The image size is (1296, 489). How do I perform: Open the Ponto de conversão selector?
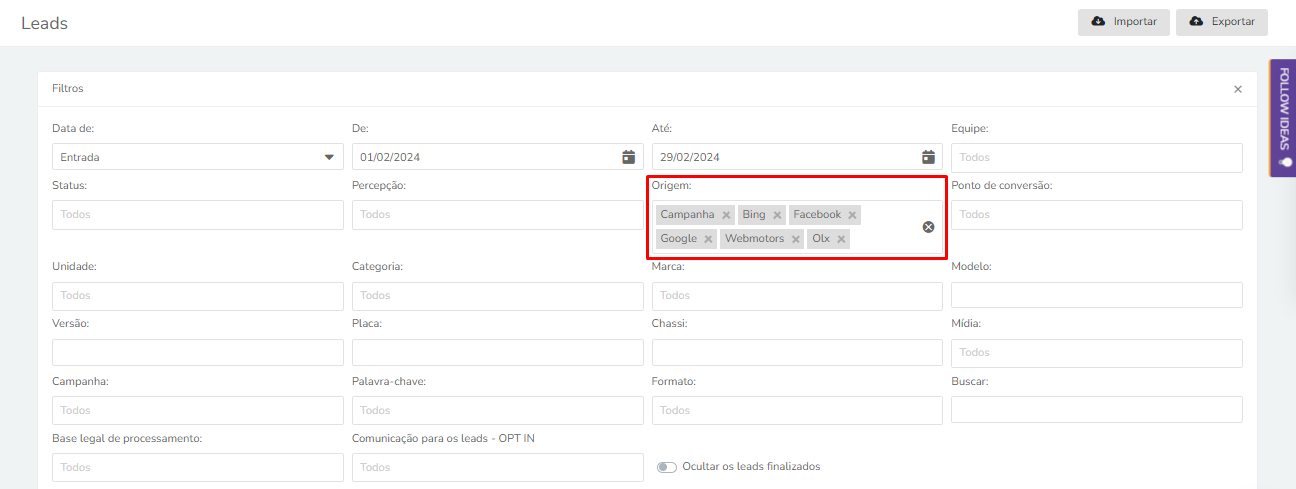[1097, 214]
